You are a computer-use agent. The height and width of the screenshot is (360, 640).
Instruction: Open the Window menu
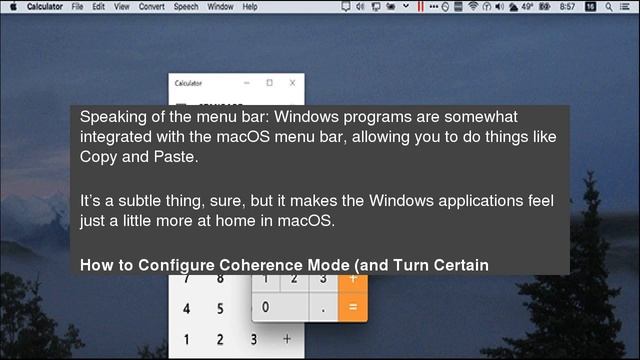coord(220,7)
